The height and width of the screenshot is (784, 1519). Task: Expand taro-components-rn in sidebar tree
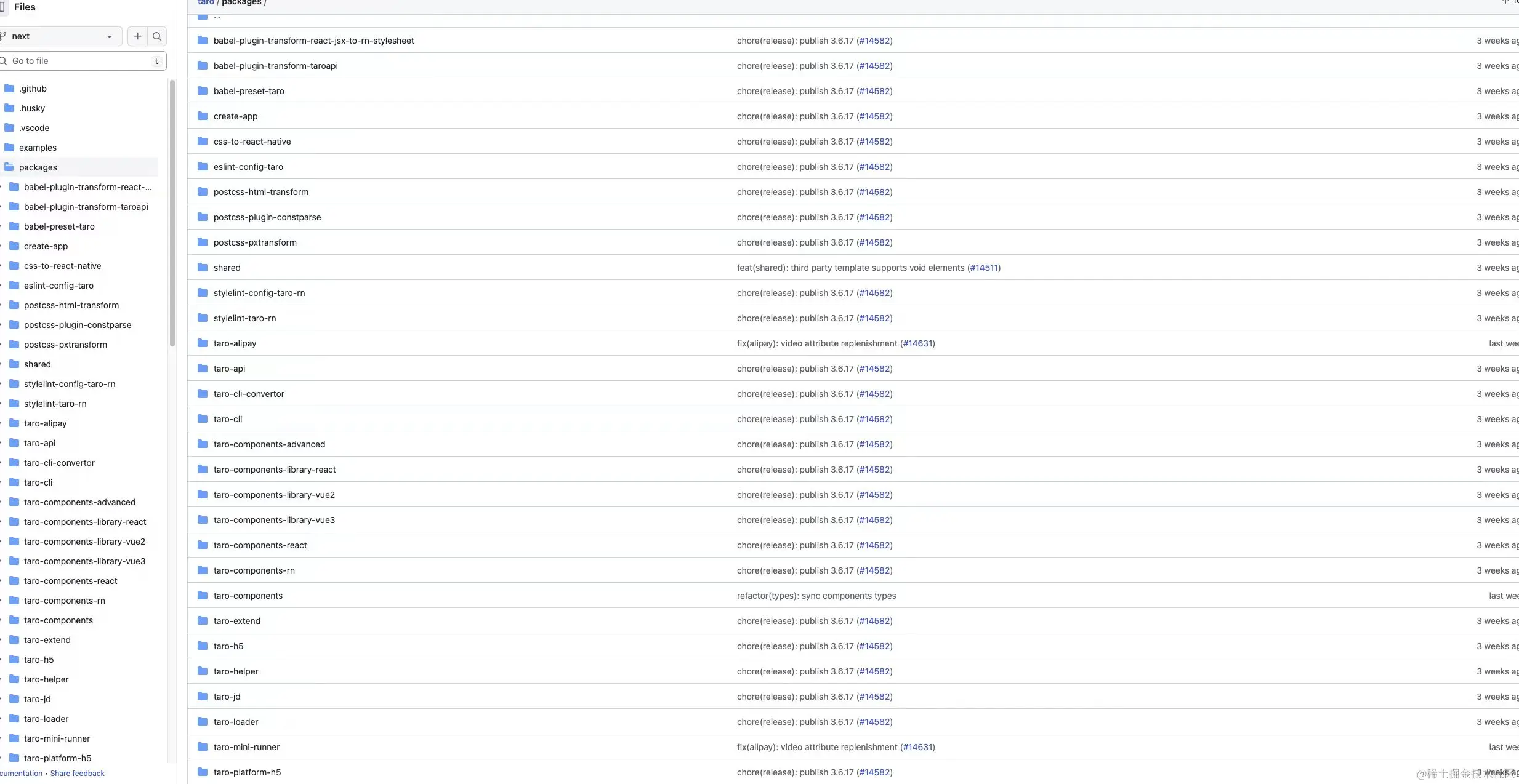pyautogui.click(x=1, y=601)
